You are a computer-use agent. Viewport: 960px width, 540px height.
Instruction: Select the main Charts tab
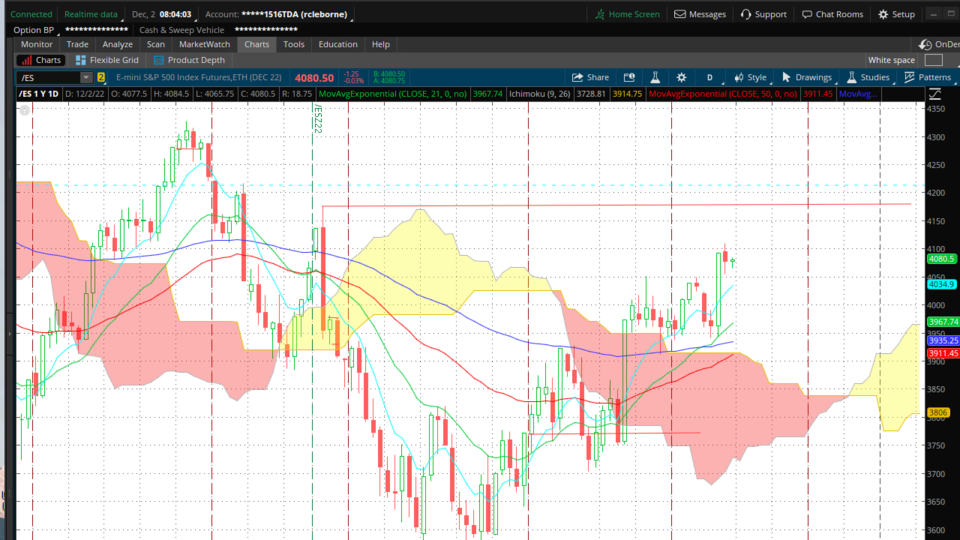(x=257, y=44)
